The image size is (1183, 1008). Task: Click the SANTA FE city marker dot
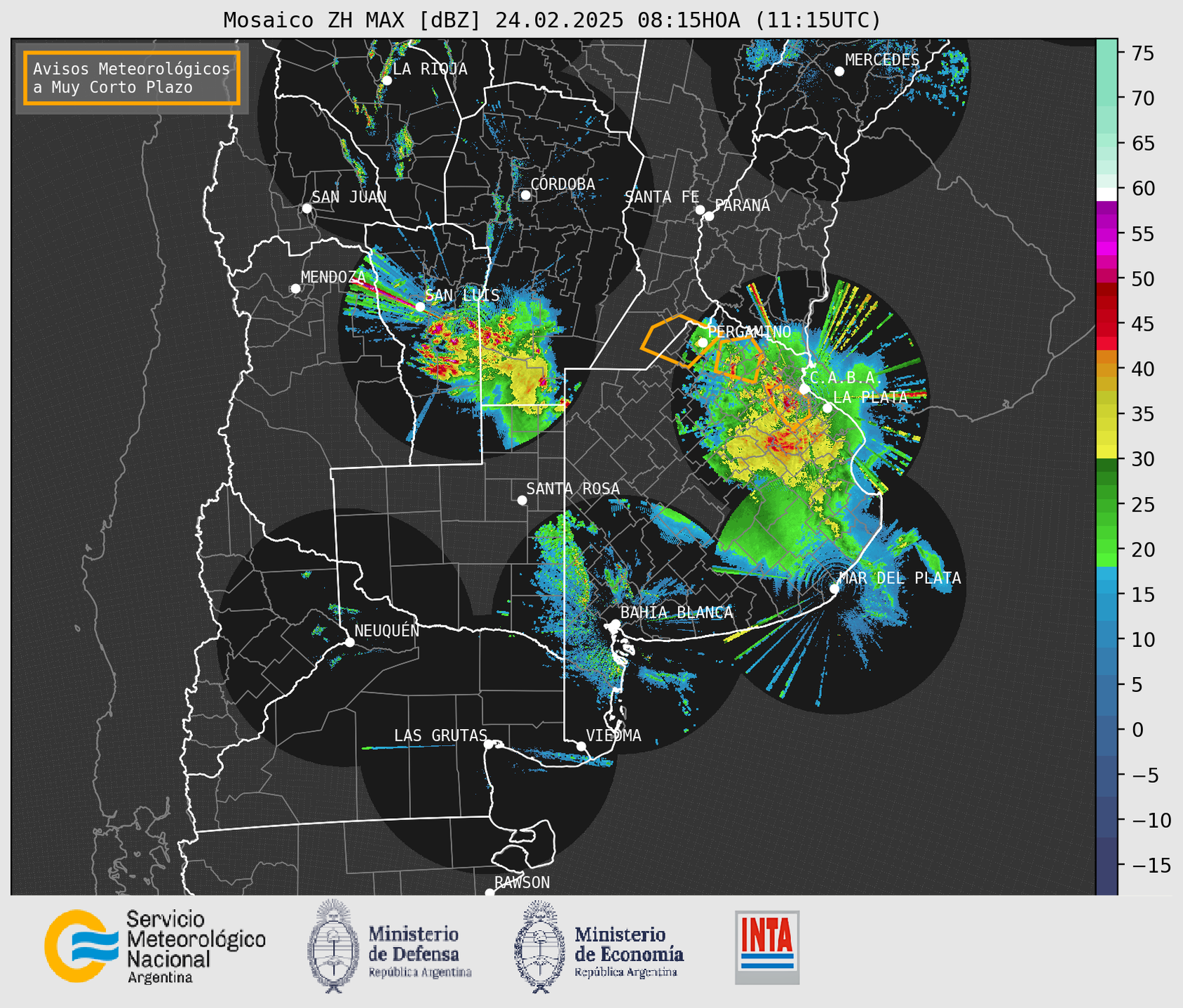coord(700,210)
